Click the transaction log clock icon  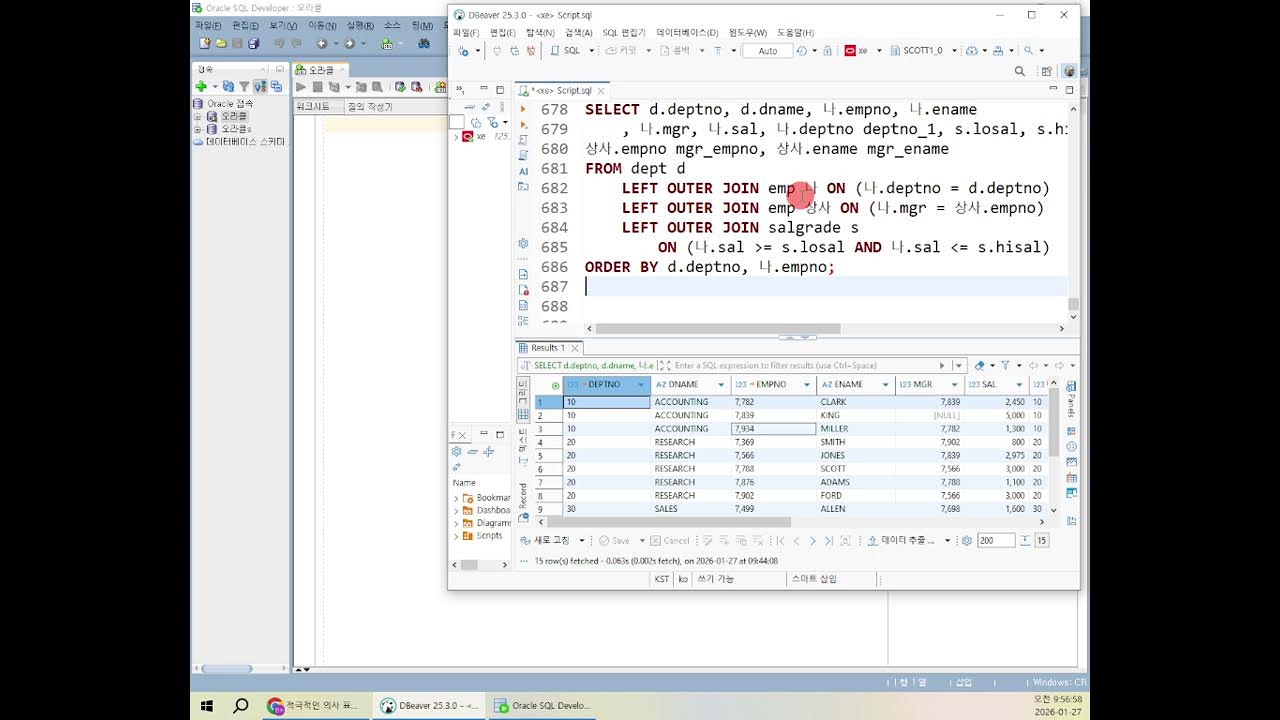point(801,50)
